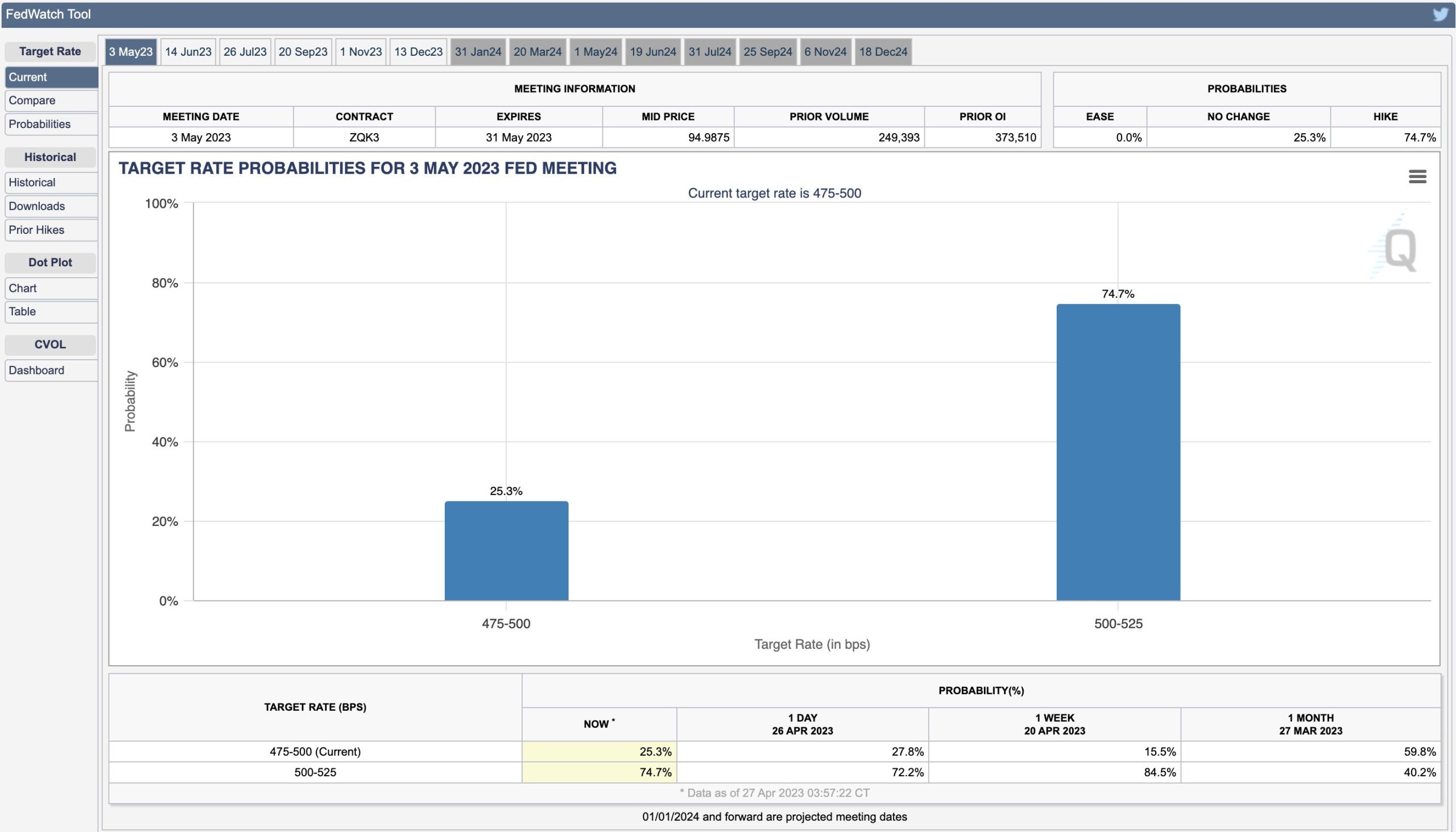Click the 500-525 probability bar
This screenshot has height=832, width=1456.
pos(1118,451)
